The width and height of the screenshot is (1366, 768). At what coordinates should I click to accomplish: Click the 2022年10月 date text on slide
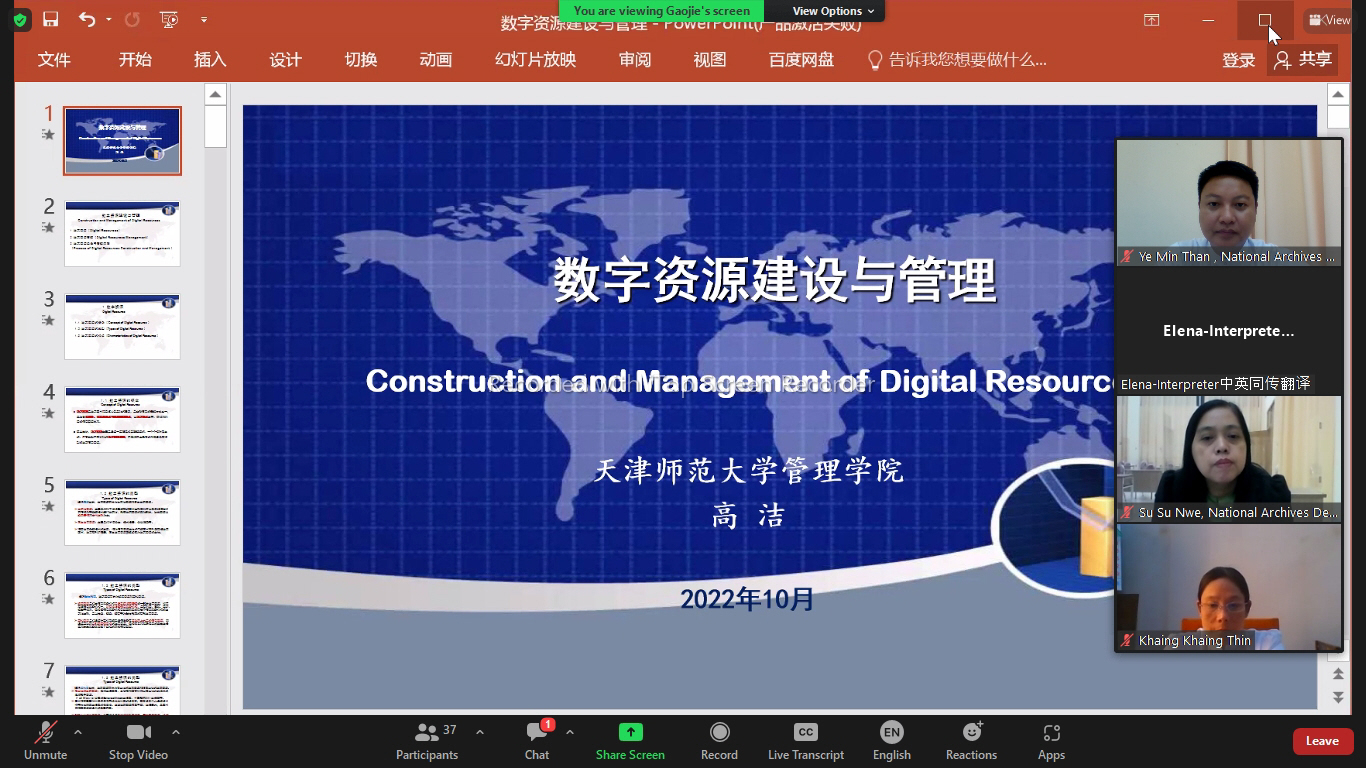point(747,599)
